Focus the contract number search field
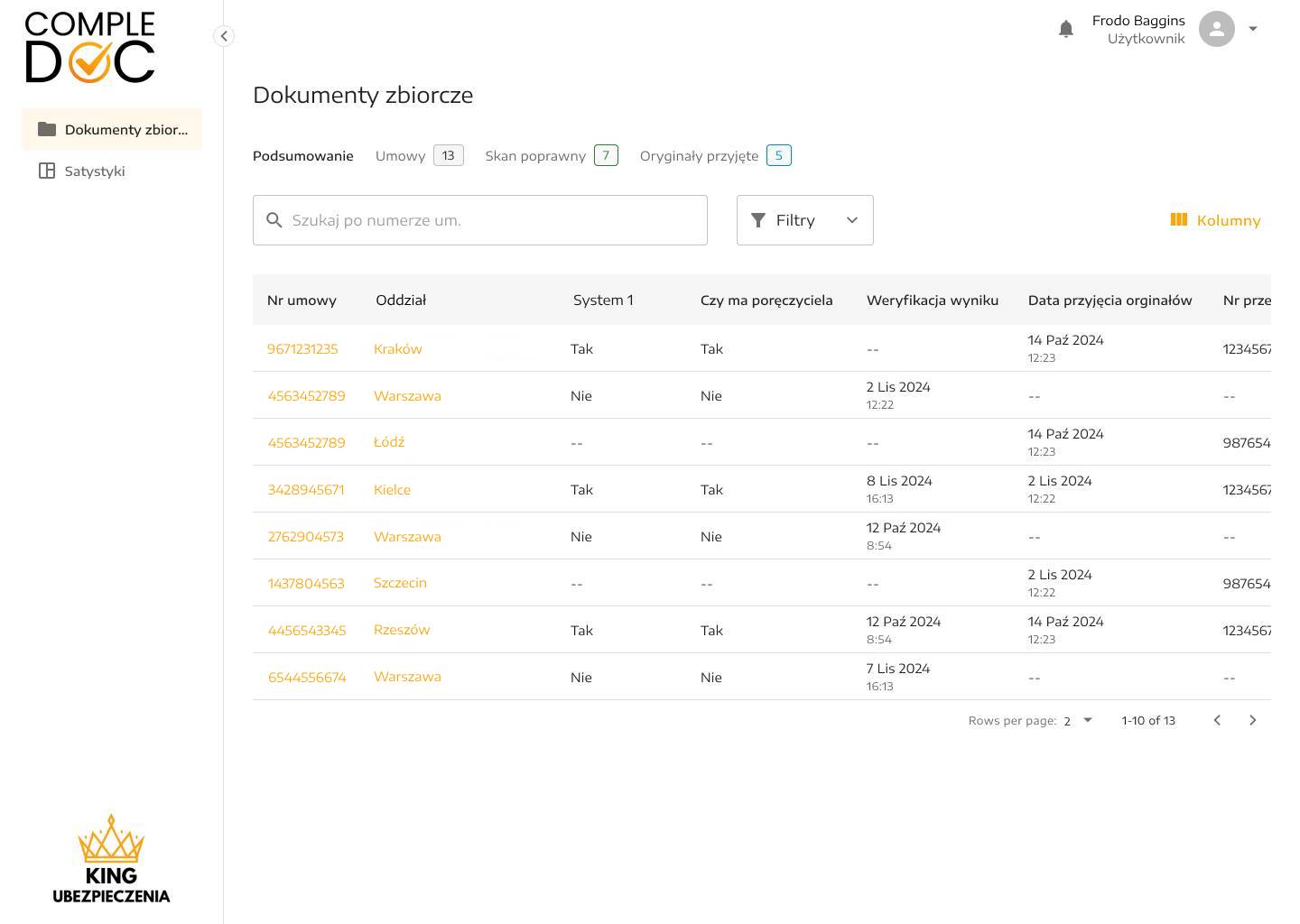The height and width of the screenshot is (924, 1300). coord(492,220)
